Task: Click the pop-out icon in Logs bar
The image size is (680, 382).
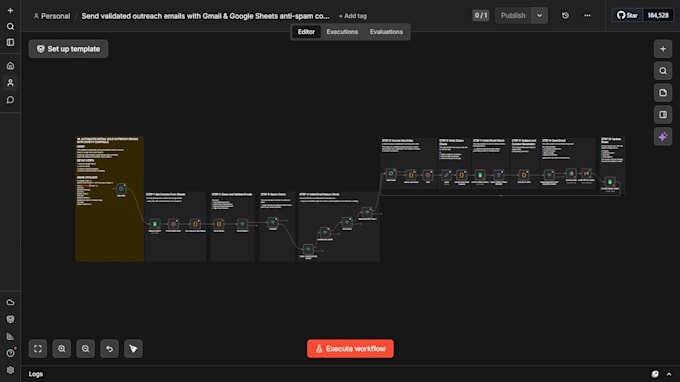Action: (655, 374)
